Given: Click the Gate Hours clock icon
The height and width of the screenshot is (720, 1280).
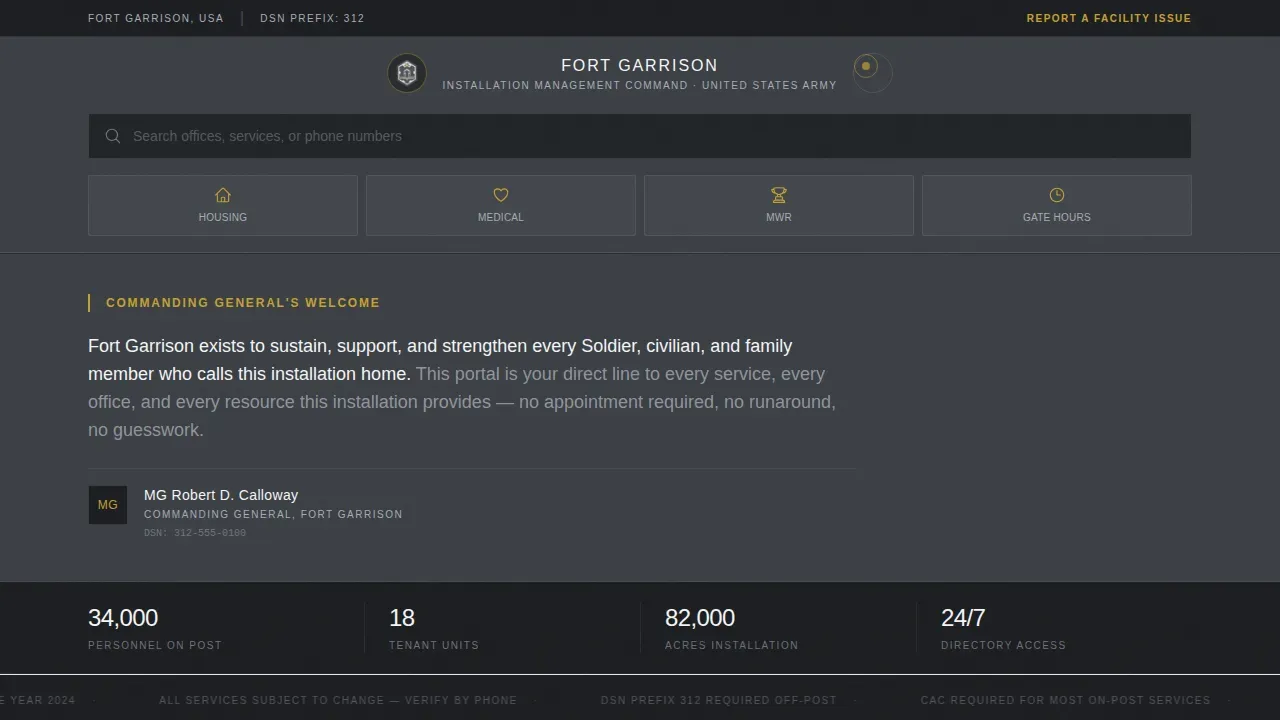Looking at the screenshot, I should [x=1057, y=195].
